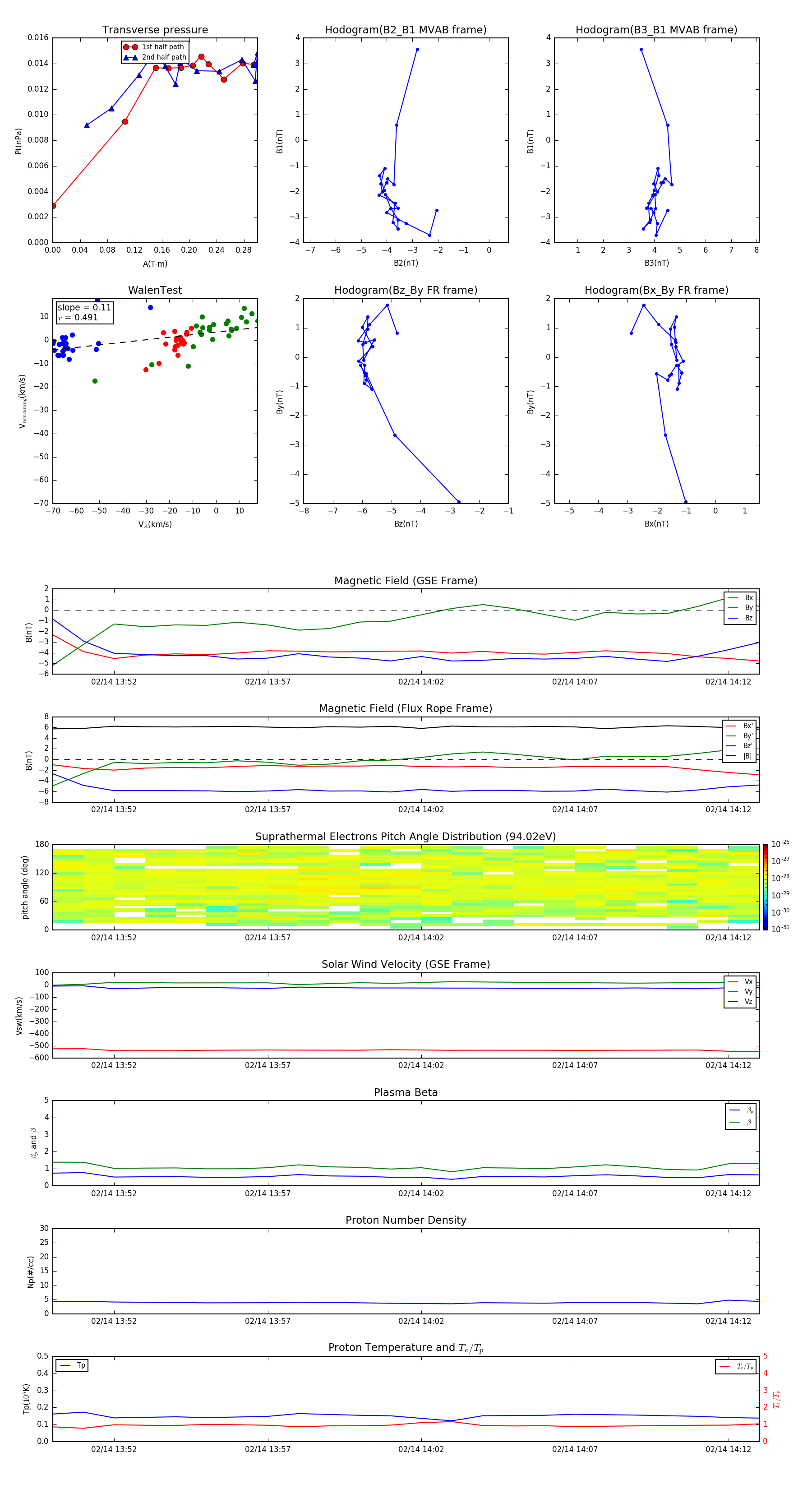Click the Proton Number Density title
The width and height of the screenshot is (812, 1489).
pos(406,1221)
